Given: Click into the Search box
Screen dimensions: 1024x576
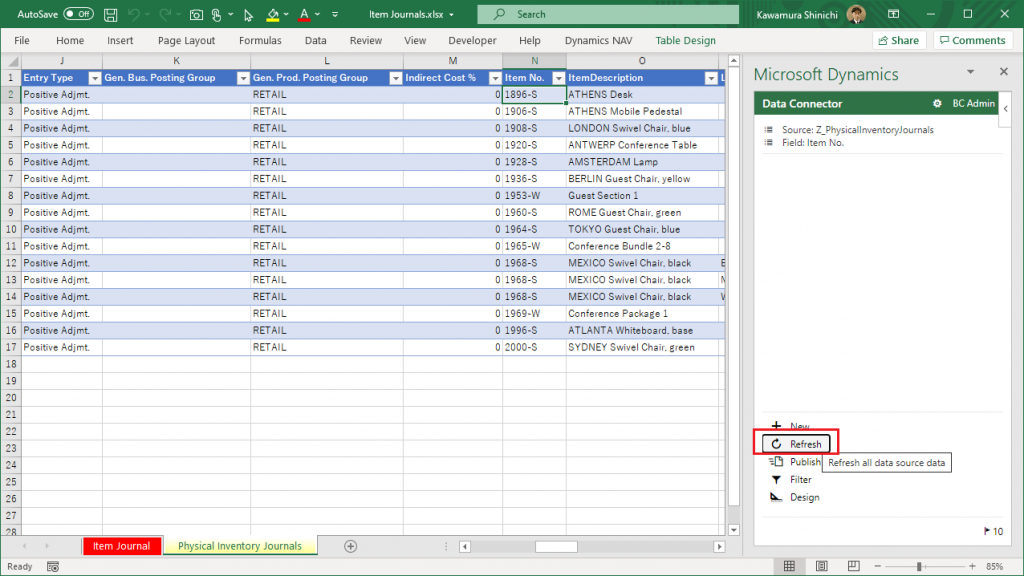Looking at the screenshot, I should tap(608, 14).
